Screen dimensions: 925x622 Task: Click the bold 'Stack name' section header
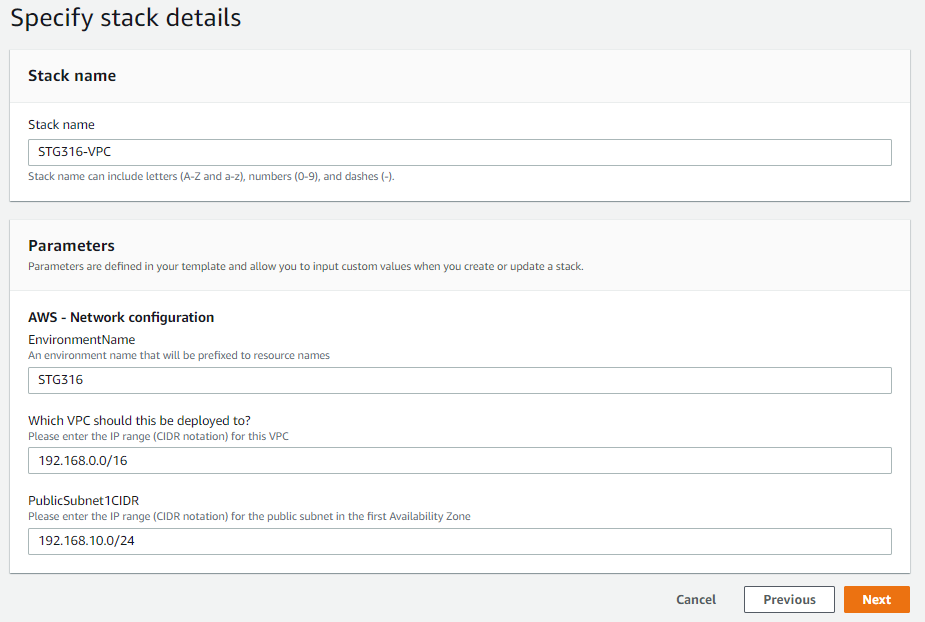click(x=72, y=76)
